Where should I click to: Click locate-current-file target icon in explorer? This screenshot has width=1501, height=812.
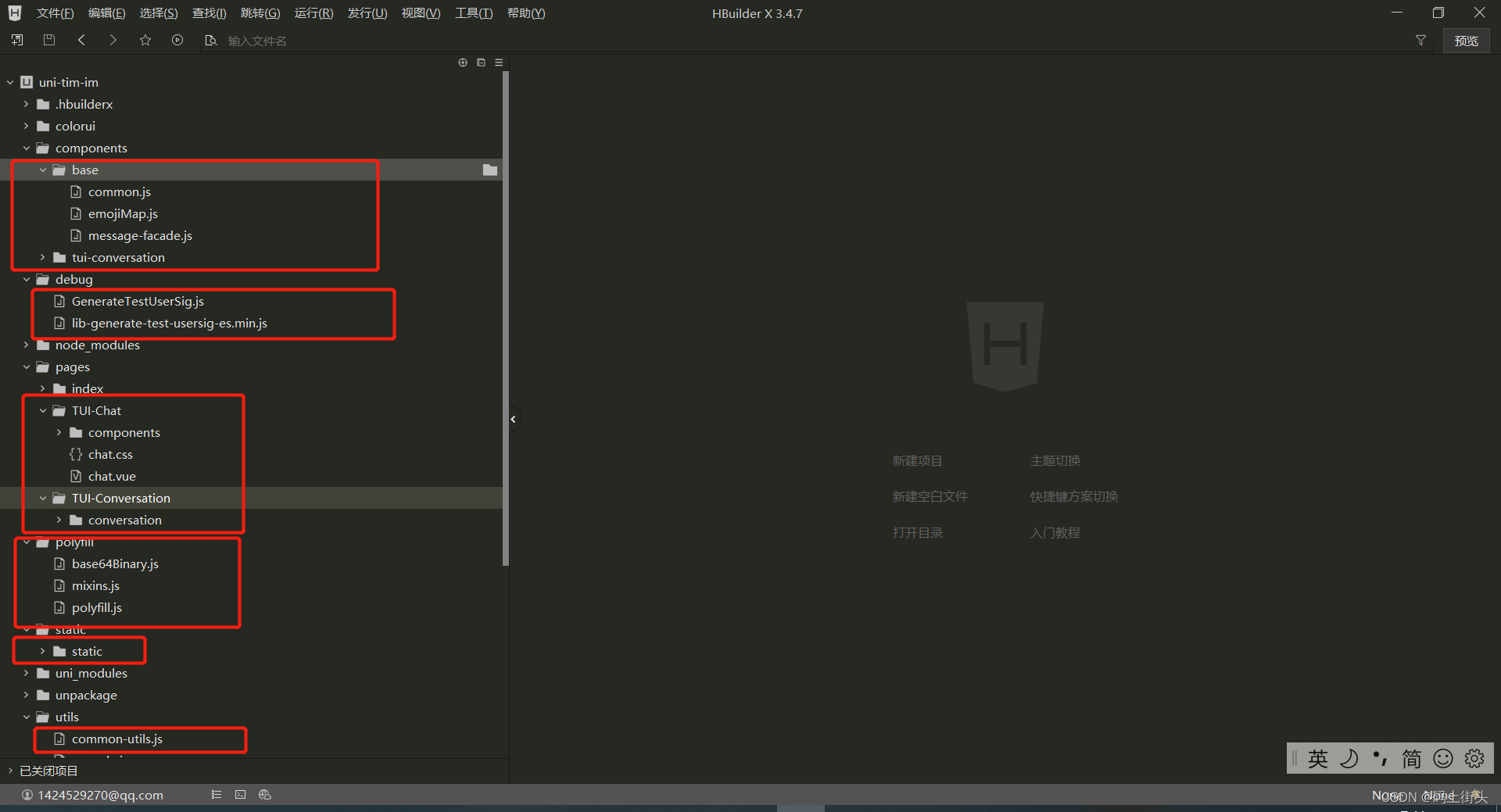point(463,63)
